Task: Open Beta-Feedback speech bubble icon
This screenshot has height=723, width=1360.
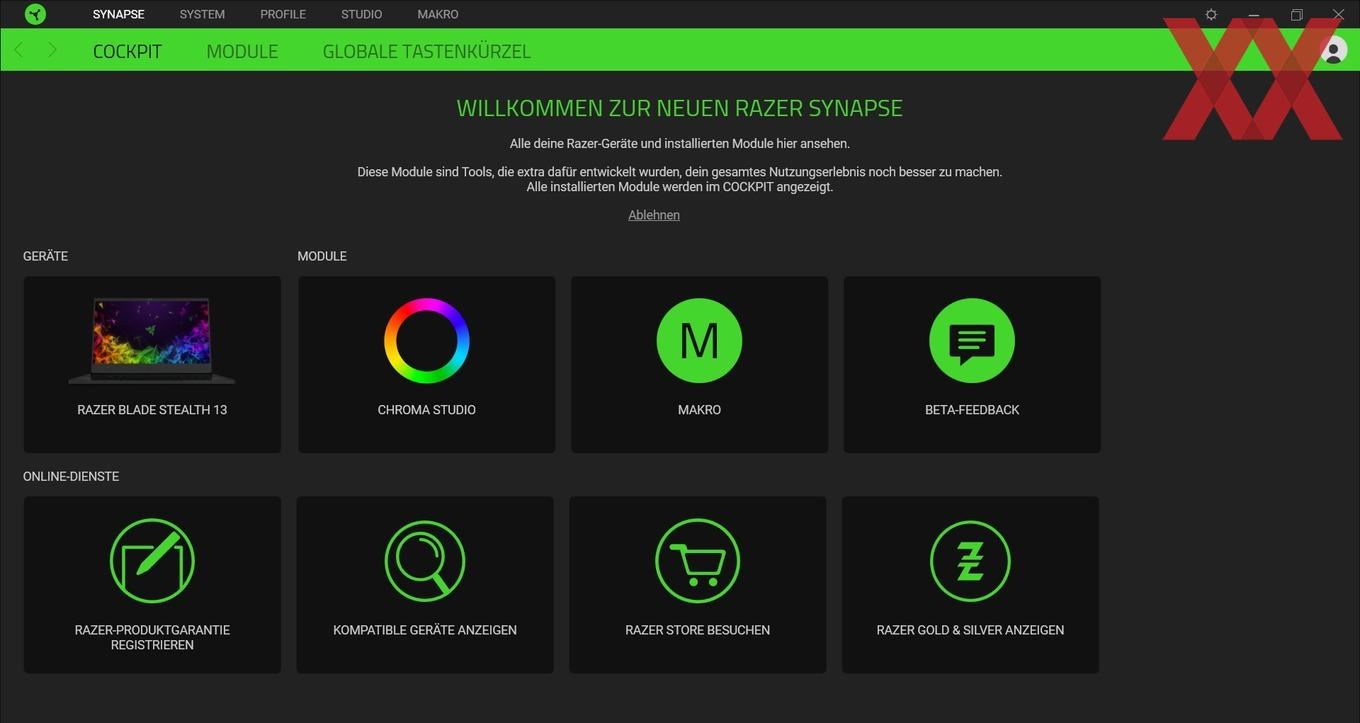Action: tap(972, 341)
